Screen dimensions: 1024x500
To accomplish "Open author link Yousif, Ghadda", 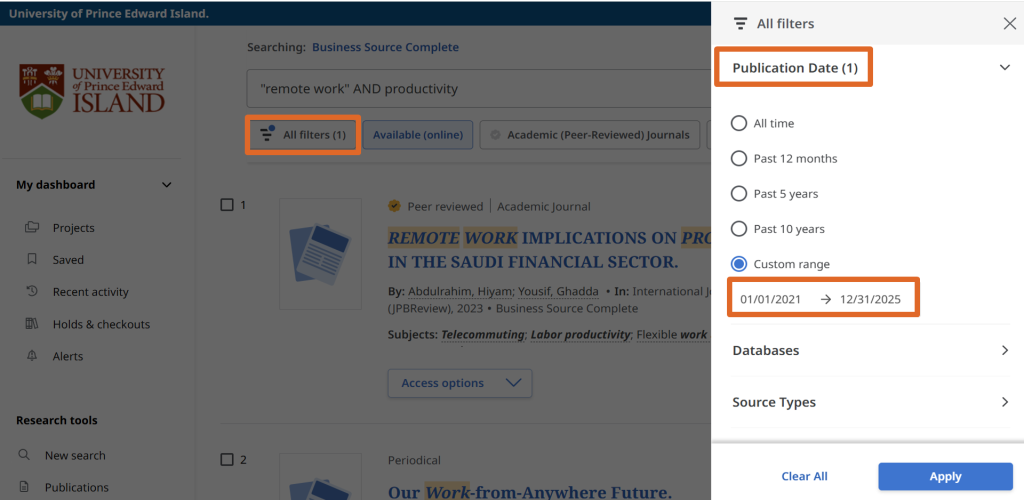I will coord(558,291).
